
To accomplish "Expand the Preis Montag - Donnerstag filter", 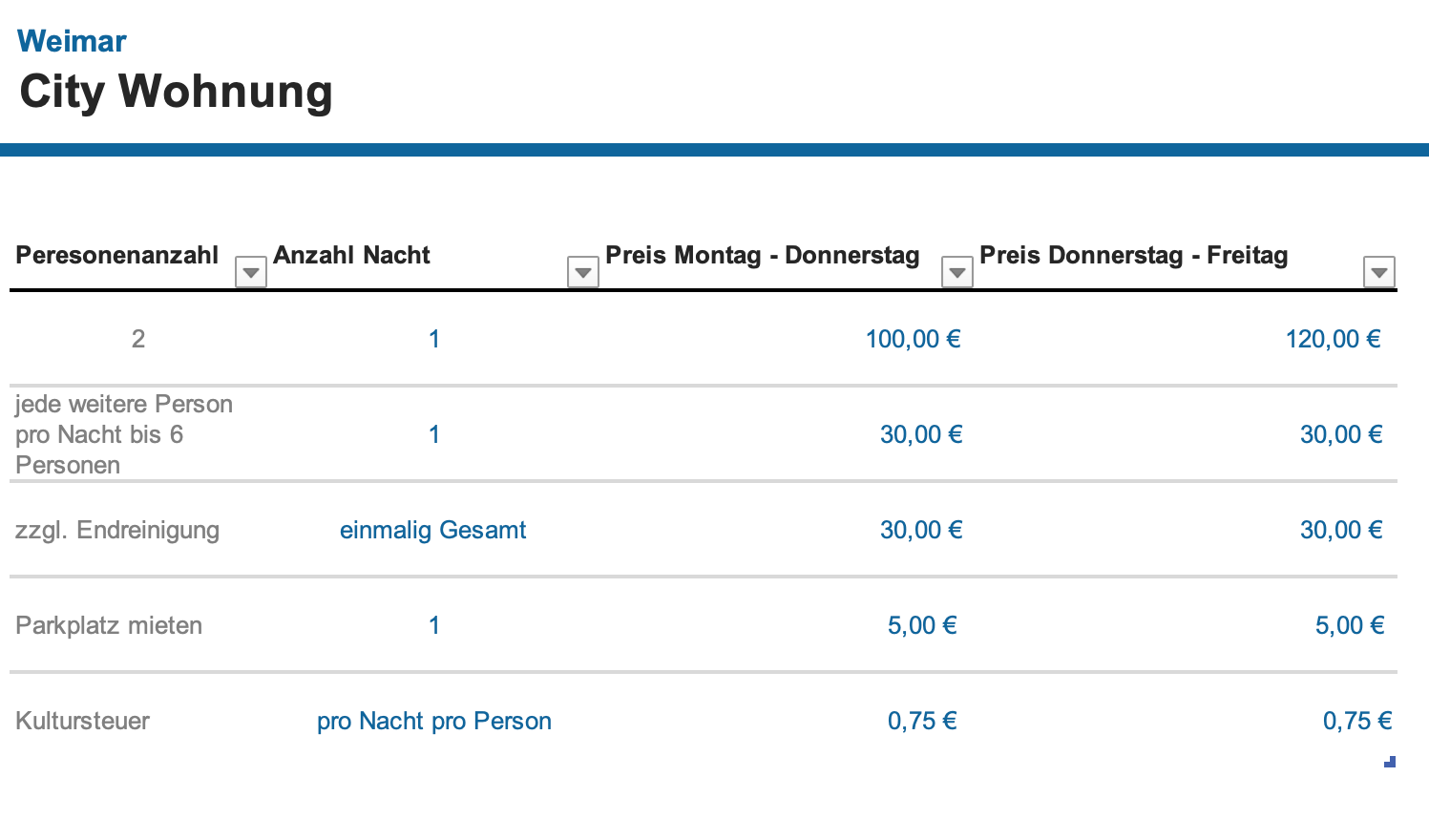I will click(956, 272).
